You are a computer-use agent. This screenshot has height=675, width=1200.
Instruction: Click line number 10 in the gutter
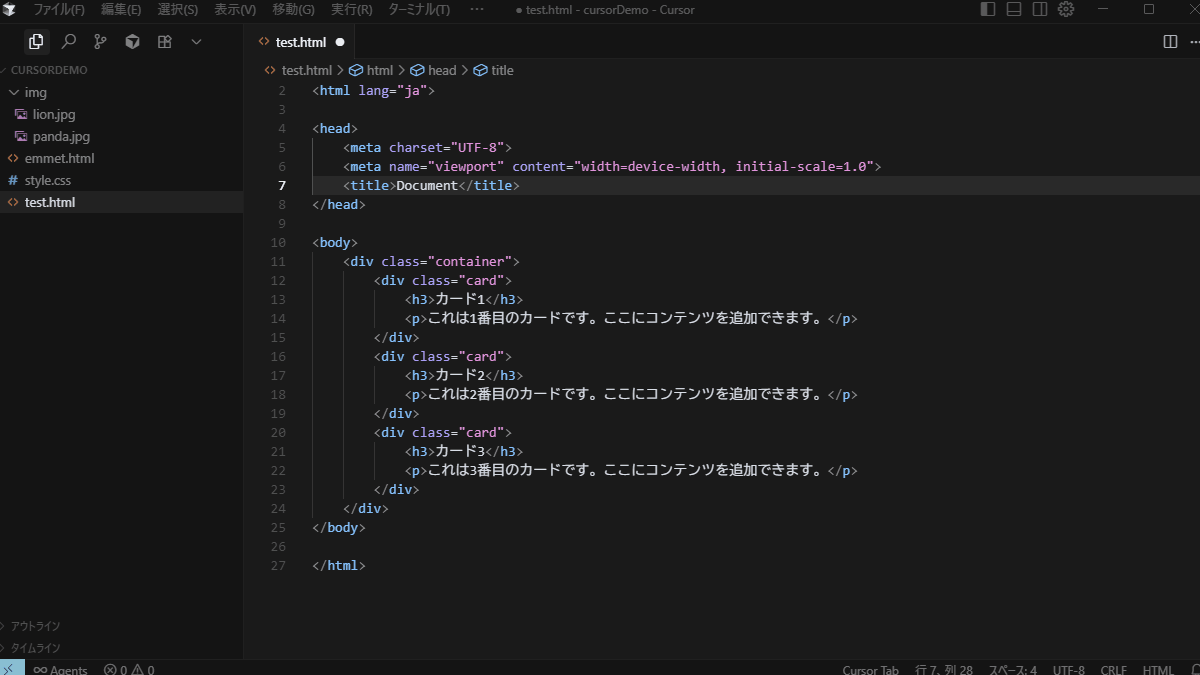pos(278,243)
